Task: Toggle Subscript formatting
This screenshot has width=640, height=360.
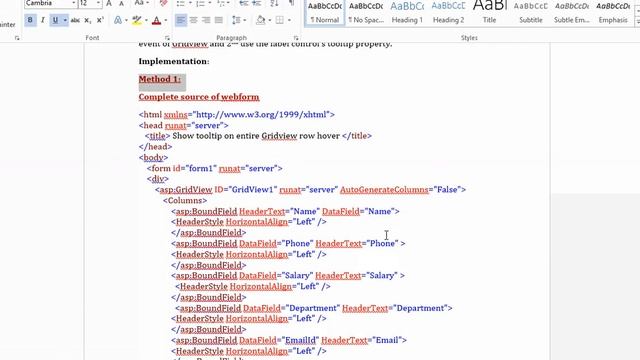Action: point(87,20)
